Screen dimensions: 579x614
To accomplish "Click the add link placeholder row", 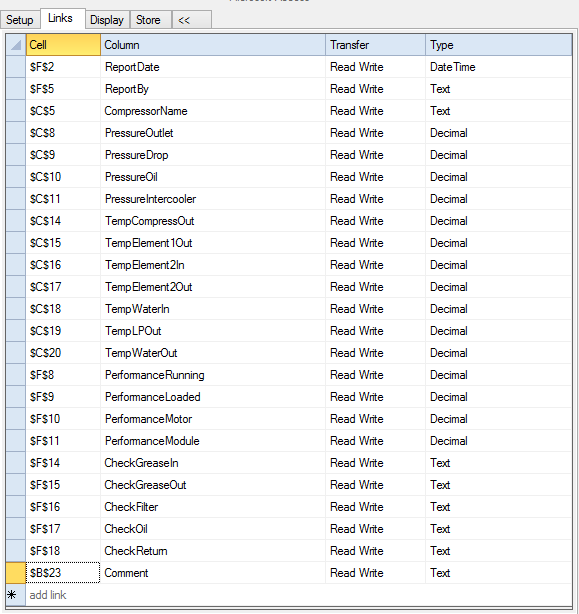I will click(x=299, y=595).
